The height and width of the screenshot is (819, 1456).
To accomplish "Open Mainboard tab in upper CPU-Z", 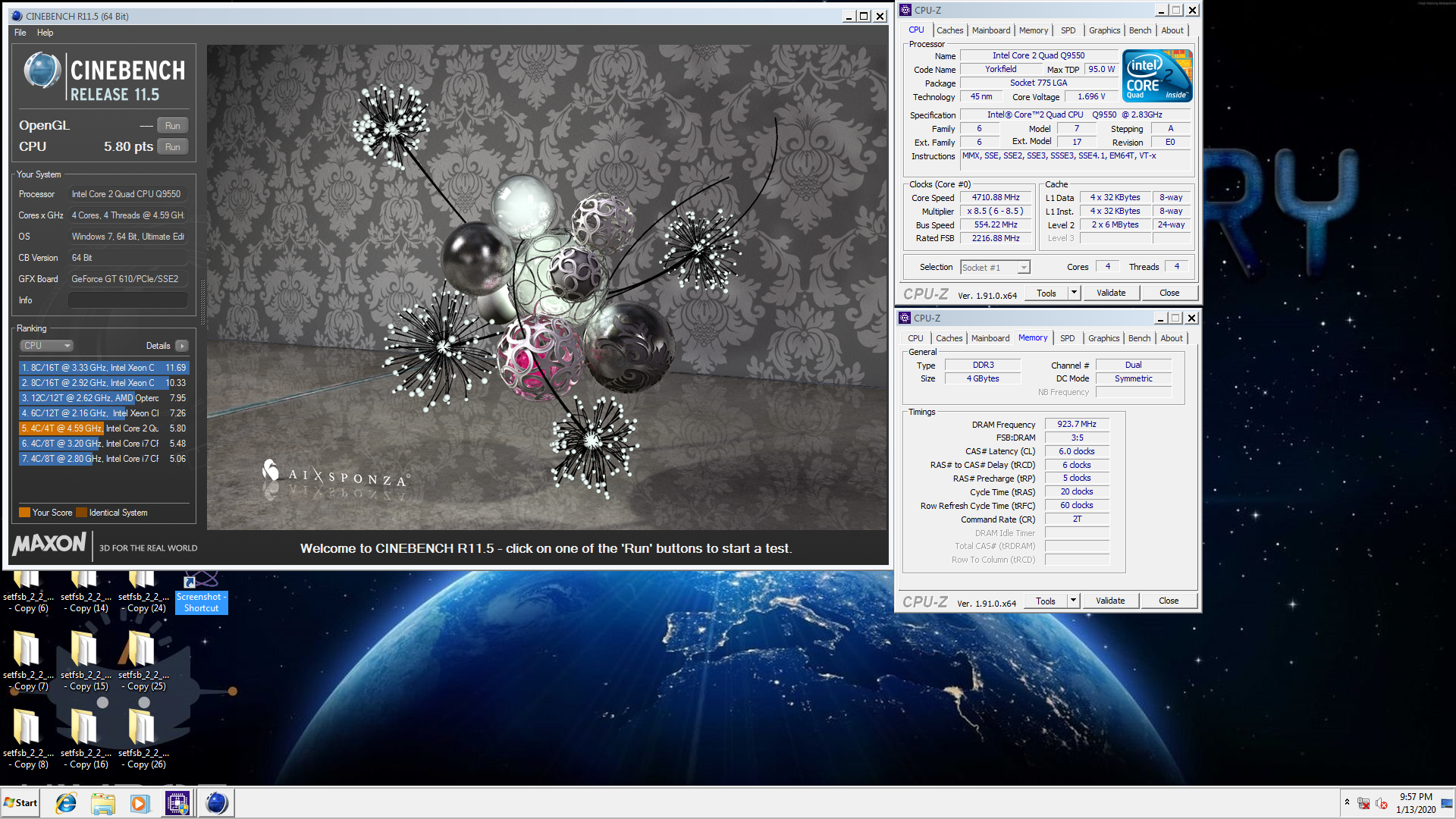I will [x=991, y=30].
